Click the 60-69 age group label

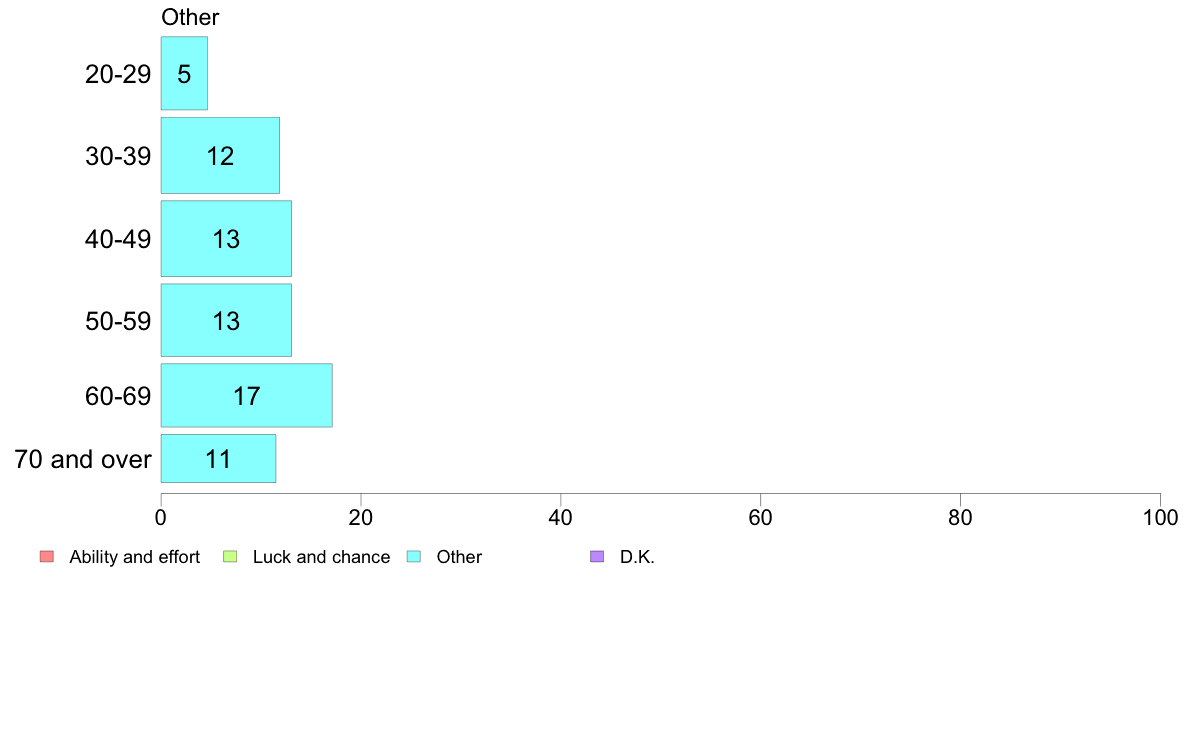(118, 396)
